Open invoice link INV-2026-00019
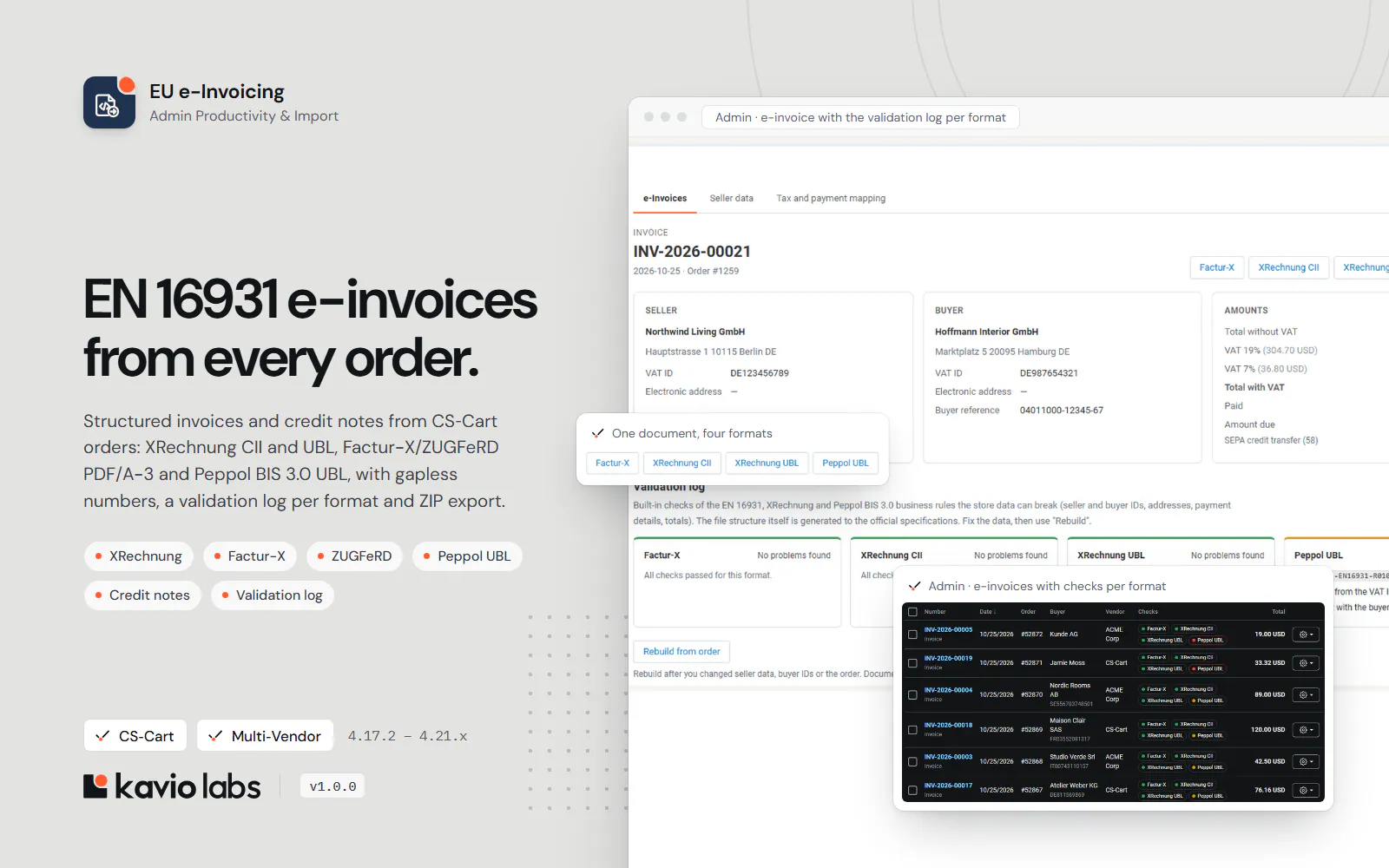This screenshot has height=868, width=1389. pos(948,658)
